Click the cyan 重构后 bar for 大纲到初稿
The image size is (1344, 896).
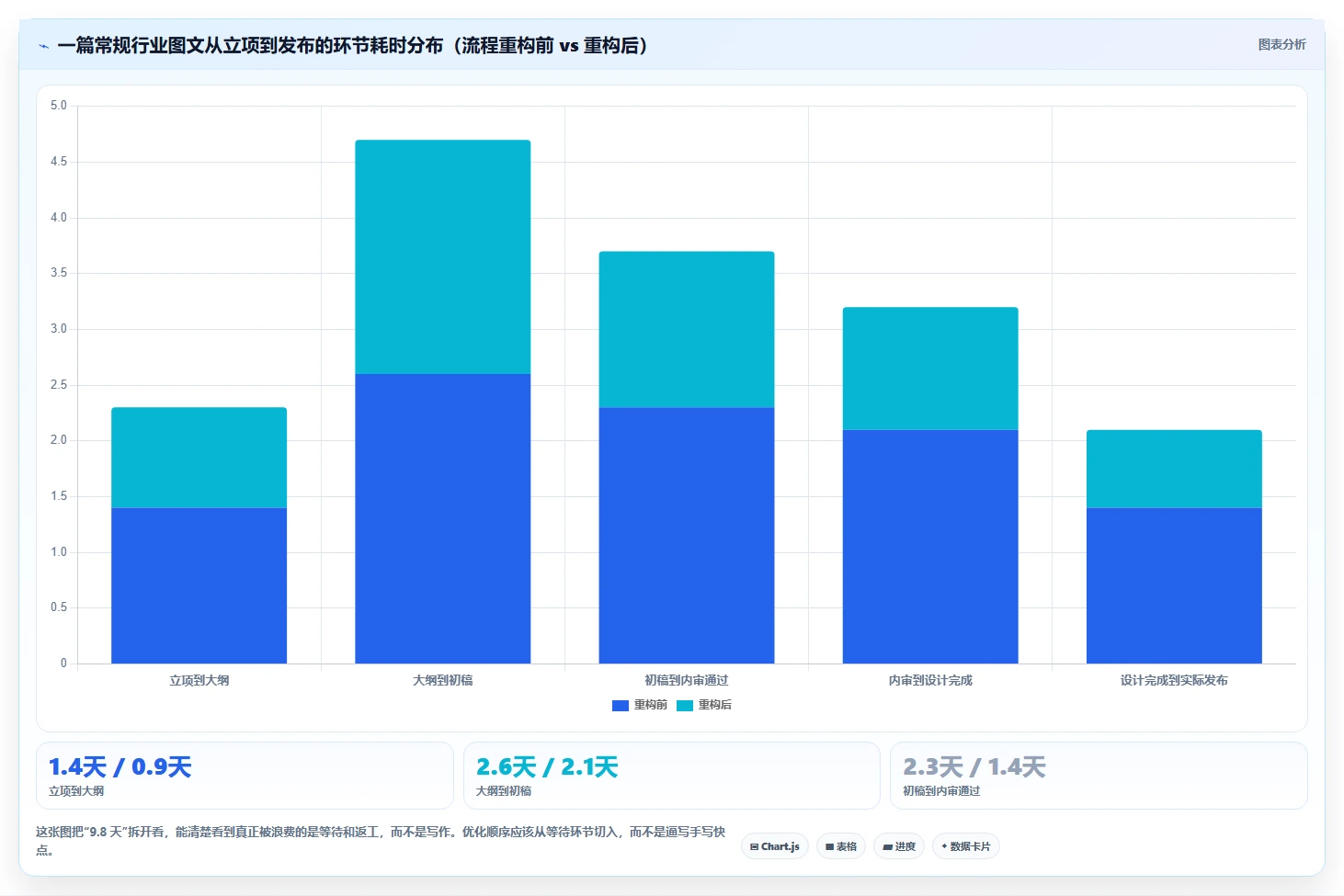coord(443,256)
